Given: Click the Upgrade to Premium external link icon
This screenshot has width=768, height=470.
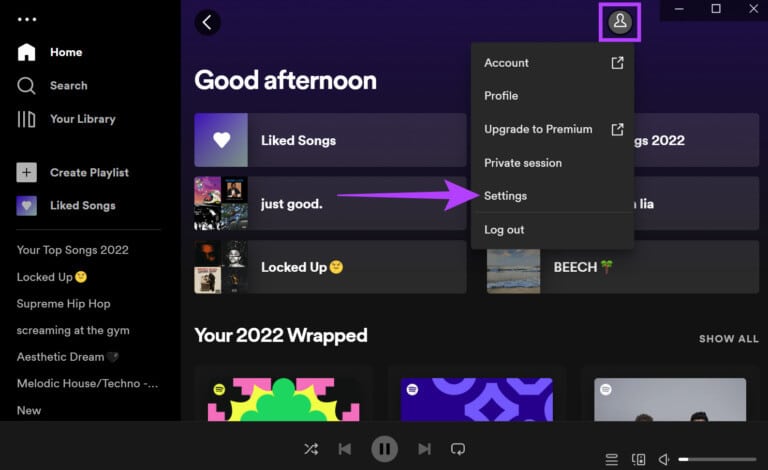Looking at the screenshot, I should [x=617, y=129].
